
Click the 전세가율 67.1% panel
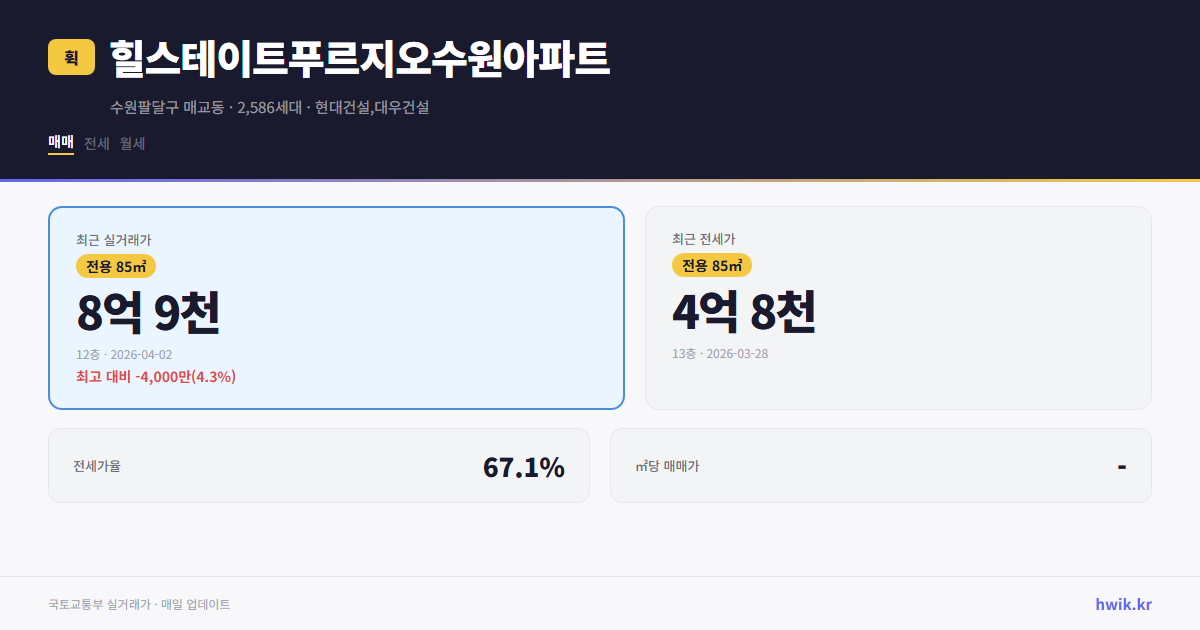[320, 465]
